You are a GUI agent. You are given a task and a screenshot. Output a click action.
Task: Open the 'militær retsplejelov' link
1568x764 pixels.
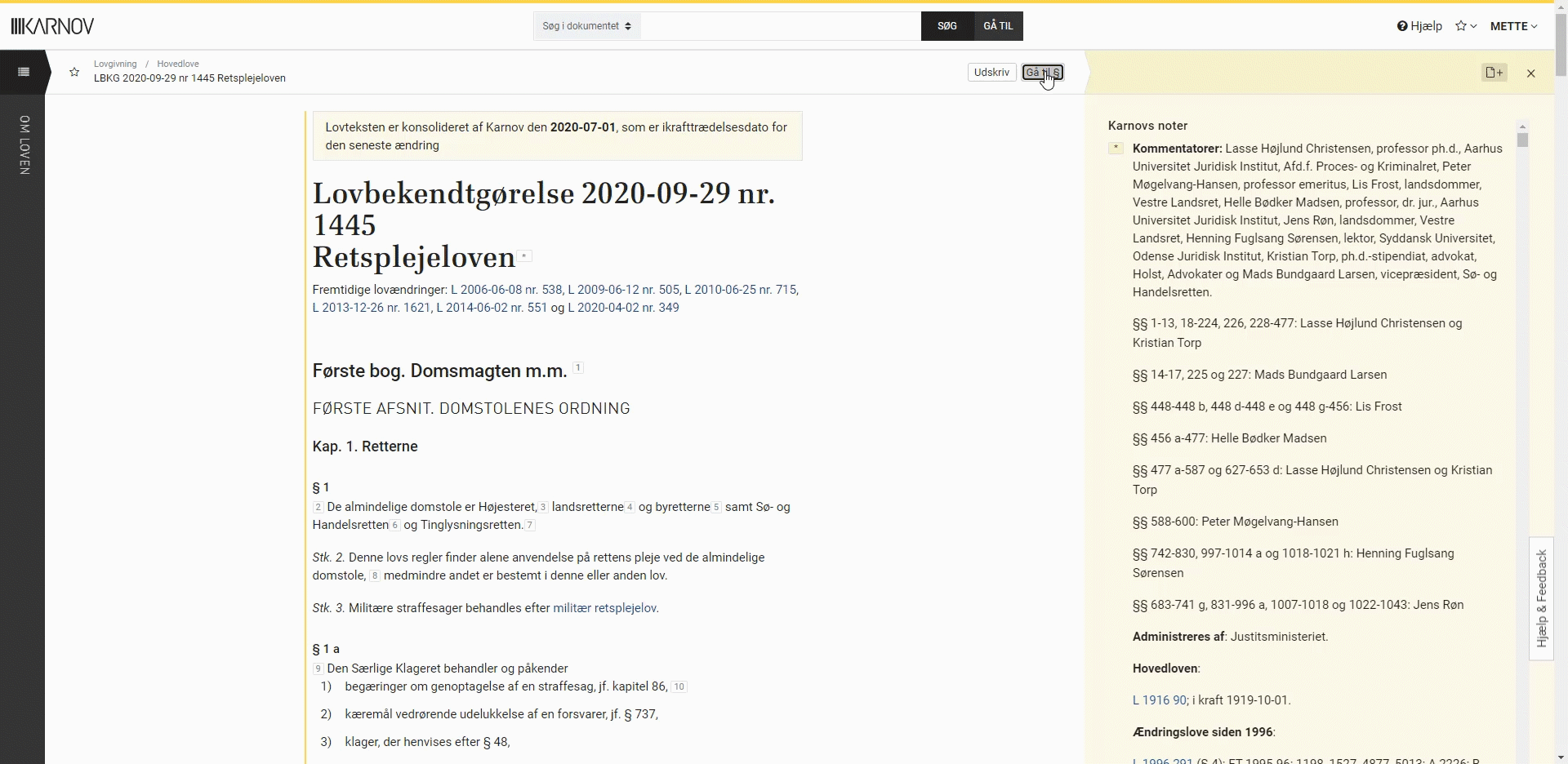click(x=604, y=608)
